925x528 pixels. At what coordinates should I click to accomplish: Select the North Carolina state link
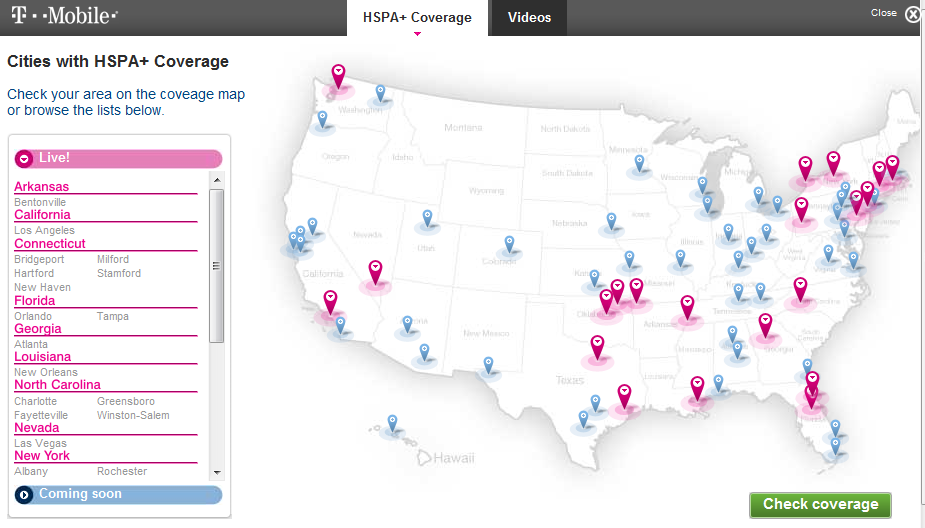click(57, 385)
